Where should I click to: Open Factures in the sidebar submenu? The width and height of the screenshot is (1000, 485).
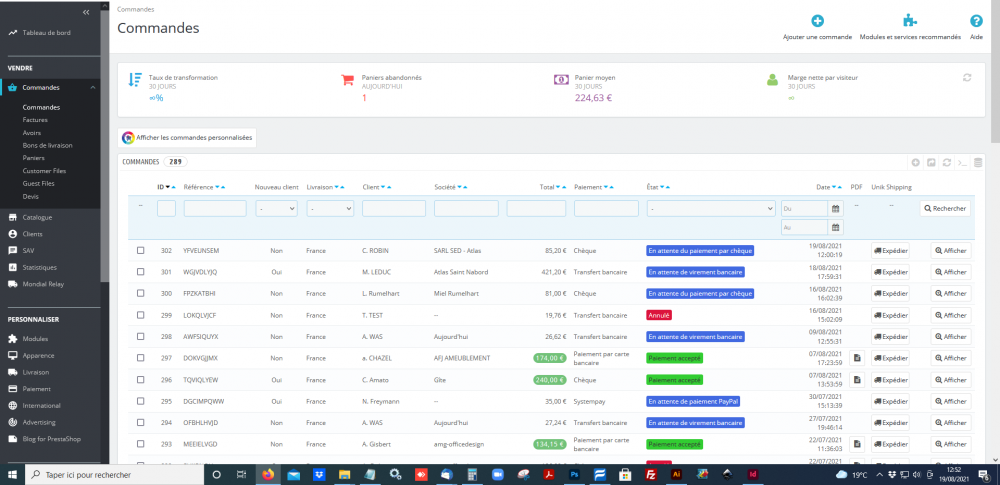(35, 120)
